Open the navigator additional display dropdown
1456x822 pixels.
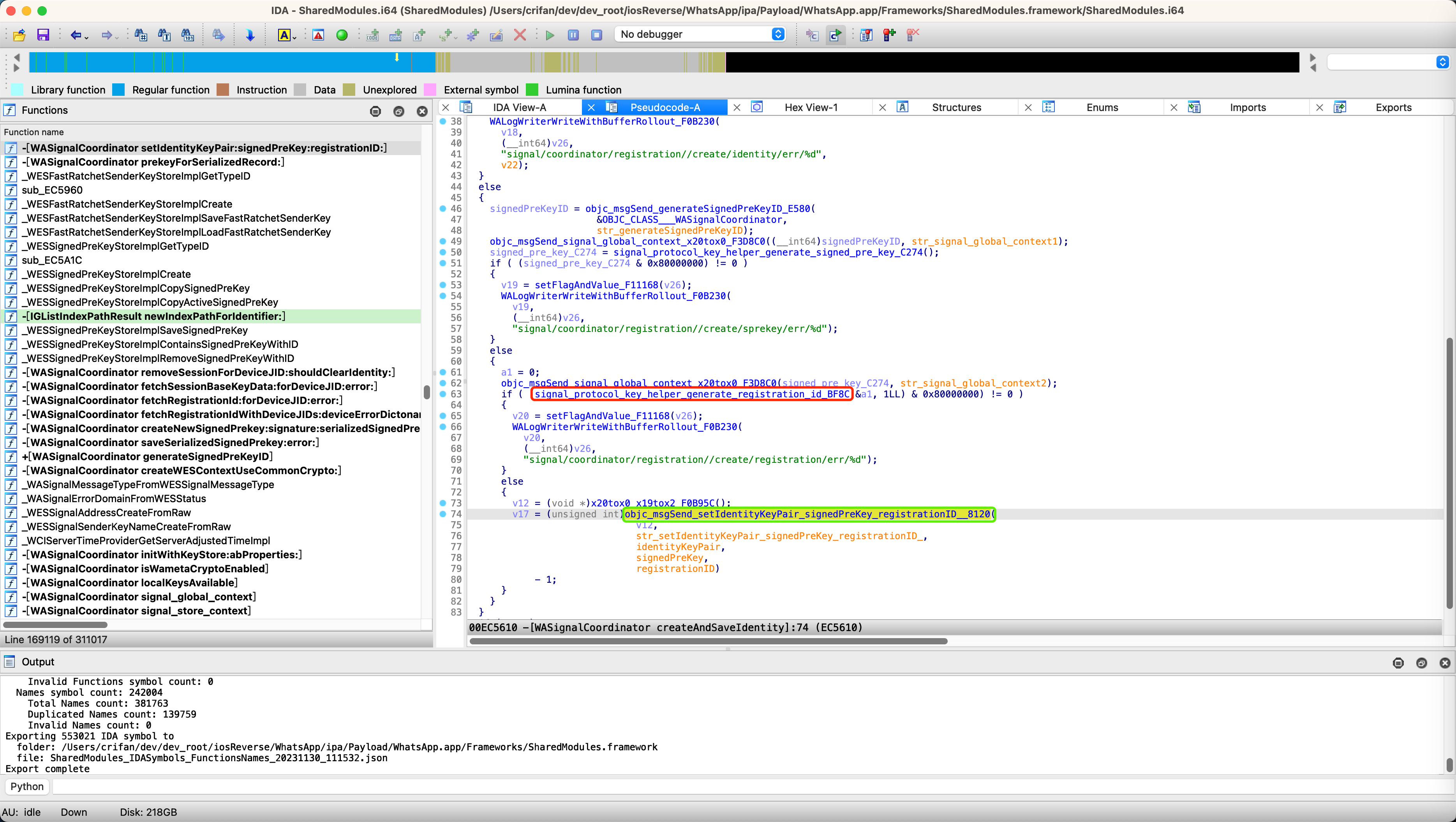coord(1388,62)
